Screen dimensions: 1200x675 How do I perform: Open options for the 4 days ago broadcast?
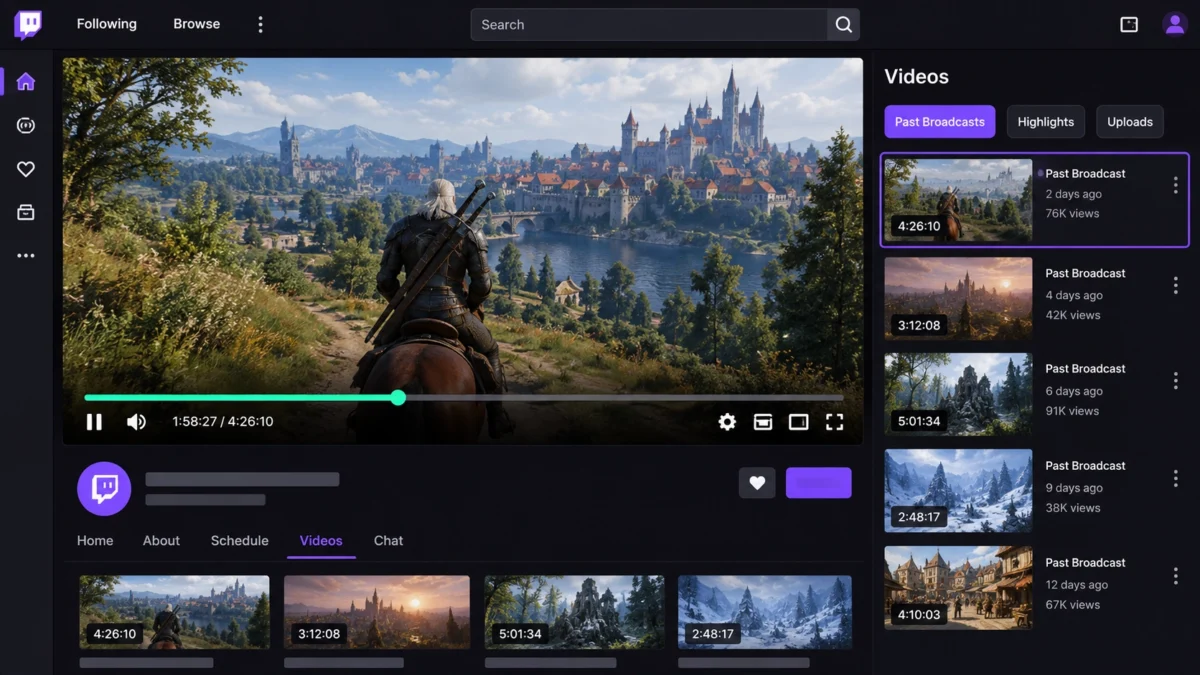pos(1175,285)
